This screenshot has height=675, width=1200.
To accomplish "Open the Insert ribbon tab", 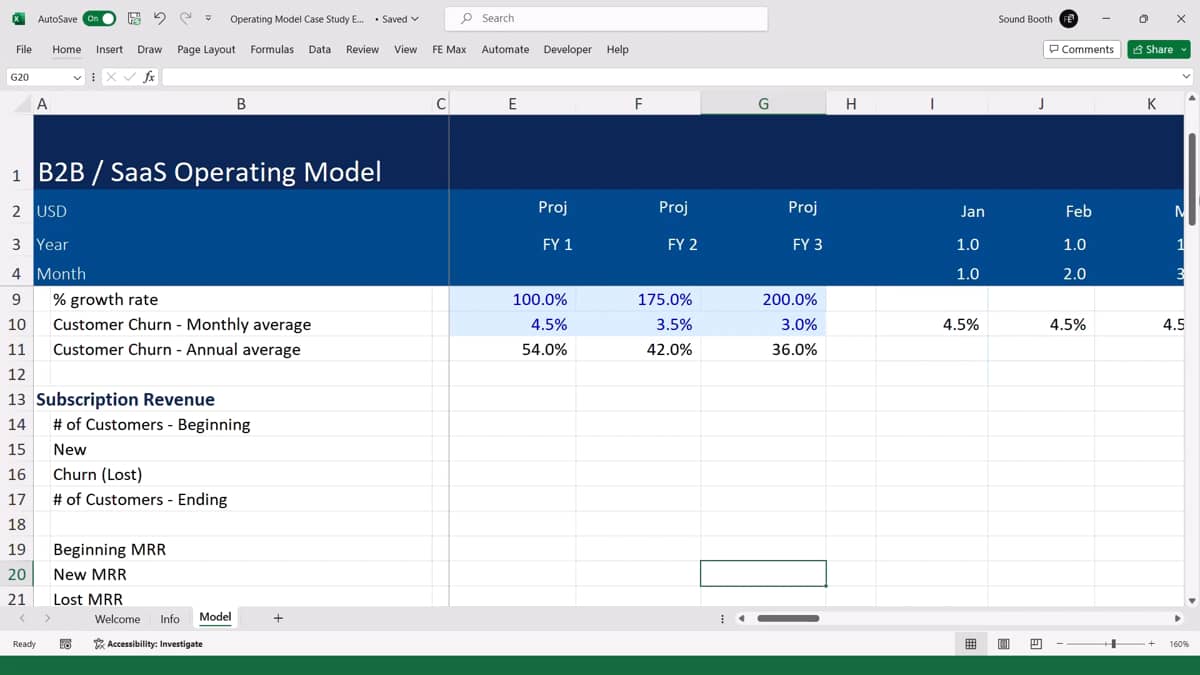I will [110, 49].
